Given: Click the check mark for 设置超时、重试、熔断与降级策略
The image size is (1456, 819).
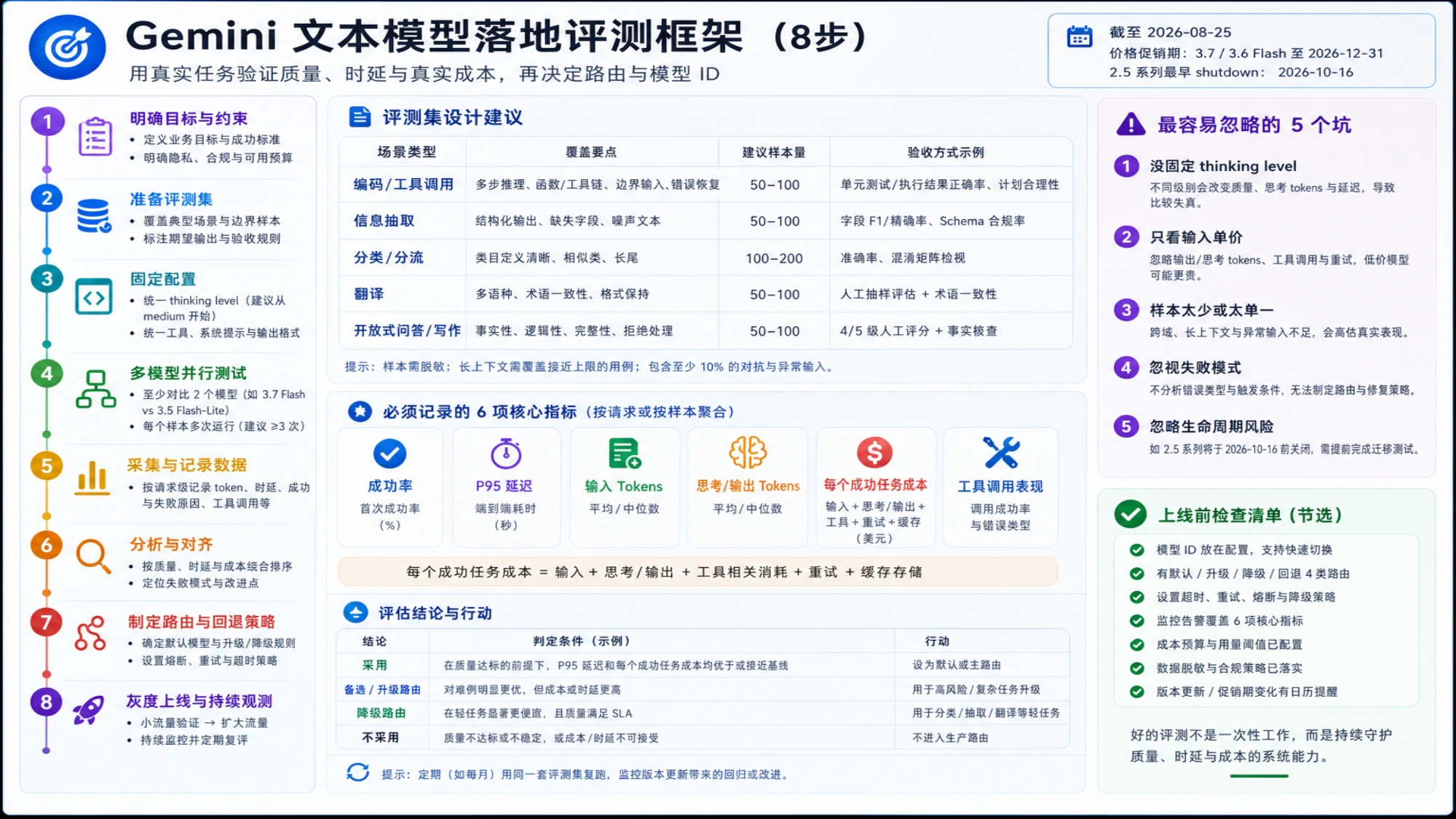Looking at the screenshot, I should click(1136, 597).
